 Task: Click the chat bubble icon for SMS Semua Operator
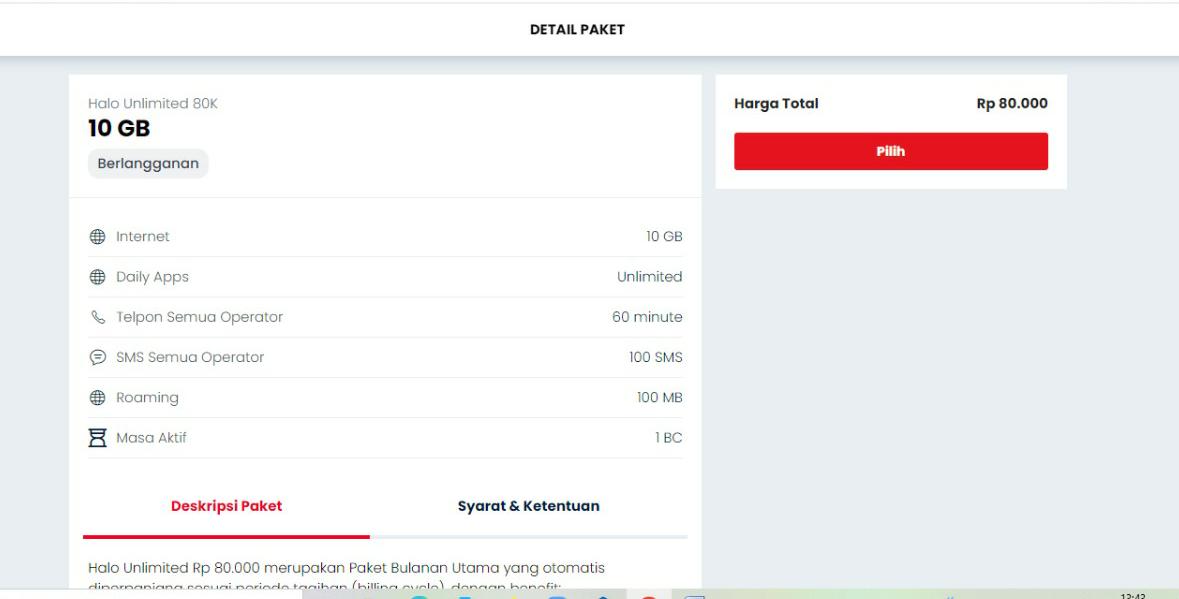96,357
